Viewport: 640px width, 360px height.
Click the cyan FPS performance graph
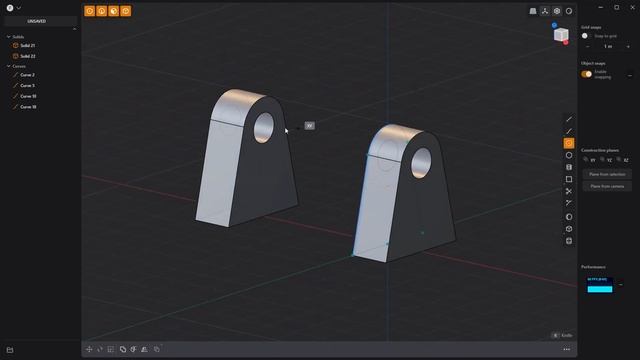pos(600,285)
